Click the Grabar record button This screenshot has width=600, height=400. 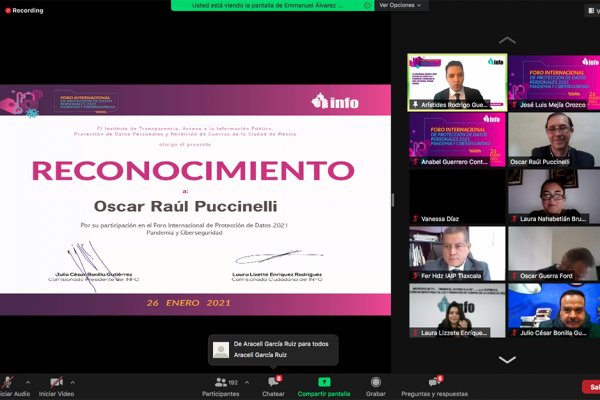point(376,387)
